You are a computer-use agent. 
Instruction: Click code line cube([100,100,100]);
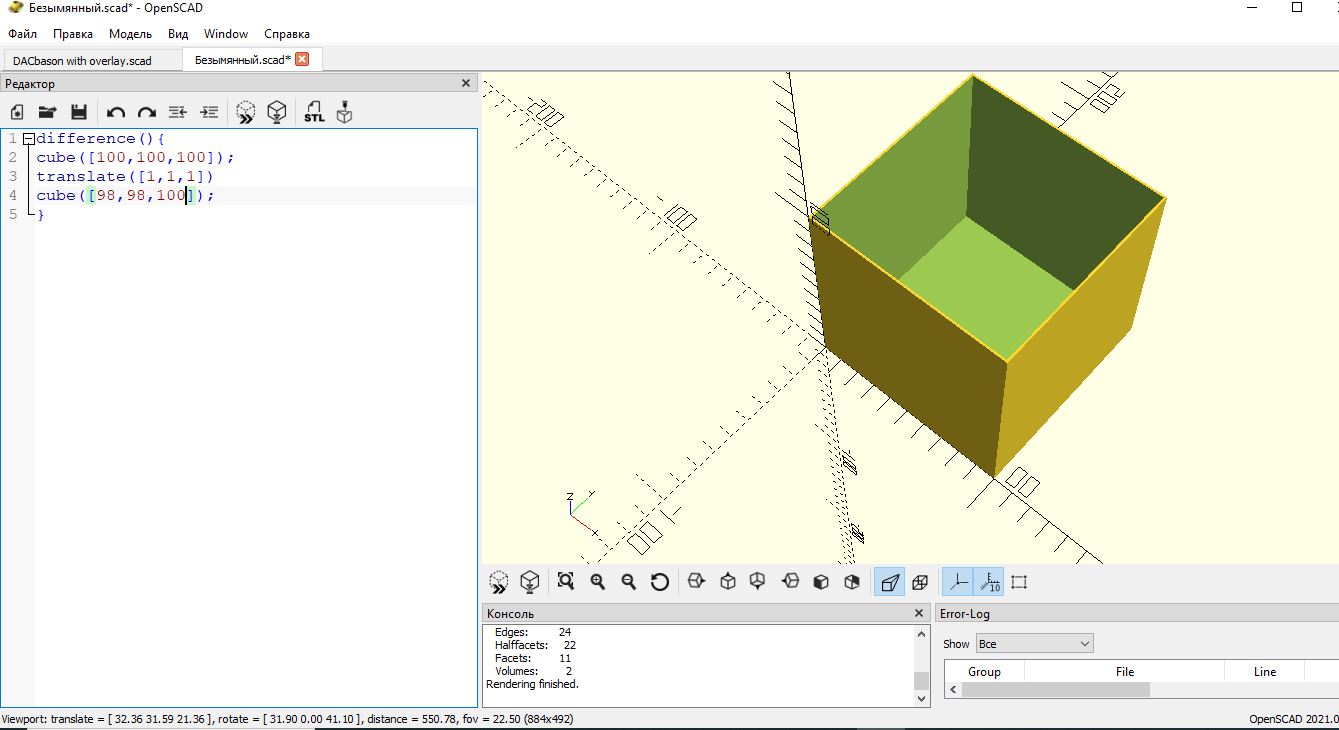(135, 157)
